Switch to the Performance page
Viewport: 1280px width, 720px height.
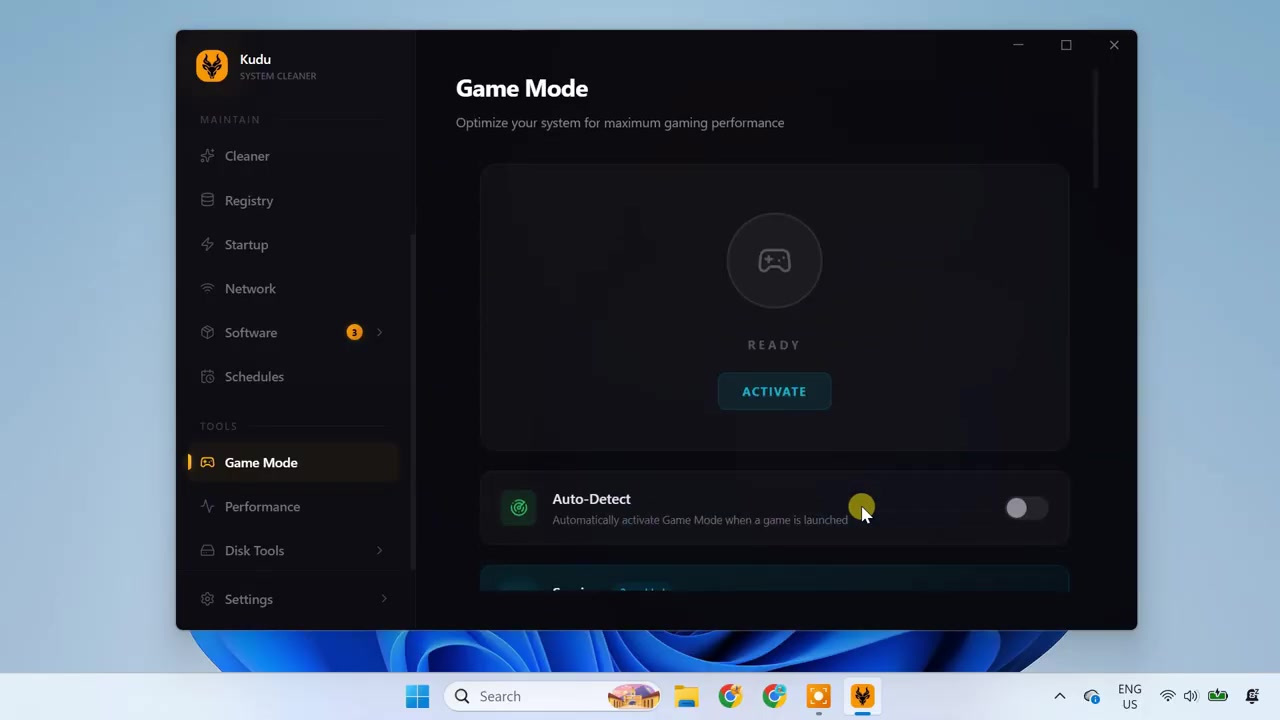(x=292, y=507)
